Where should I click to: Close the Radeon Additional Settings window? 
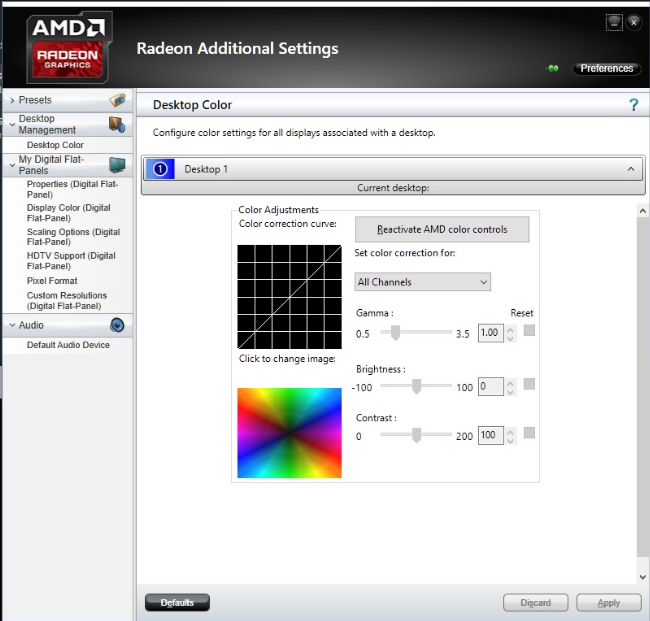(x=634, y=22)
